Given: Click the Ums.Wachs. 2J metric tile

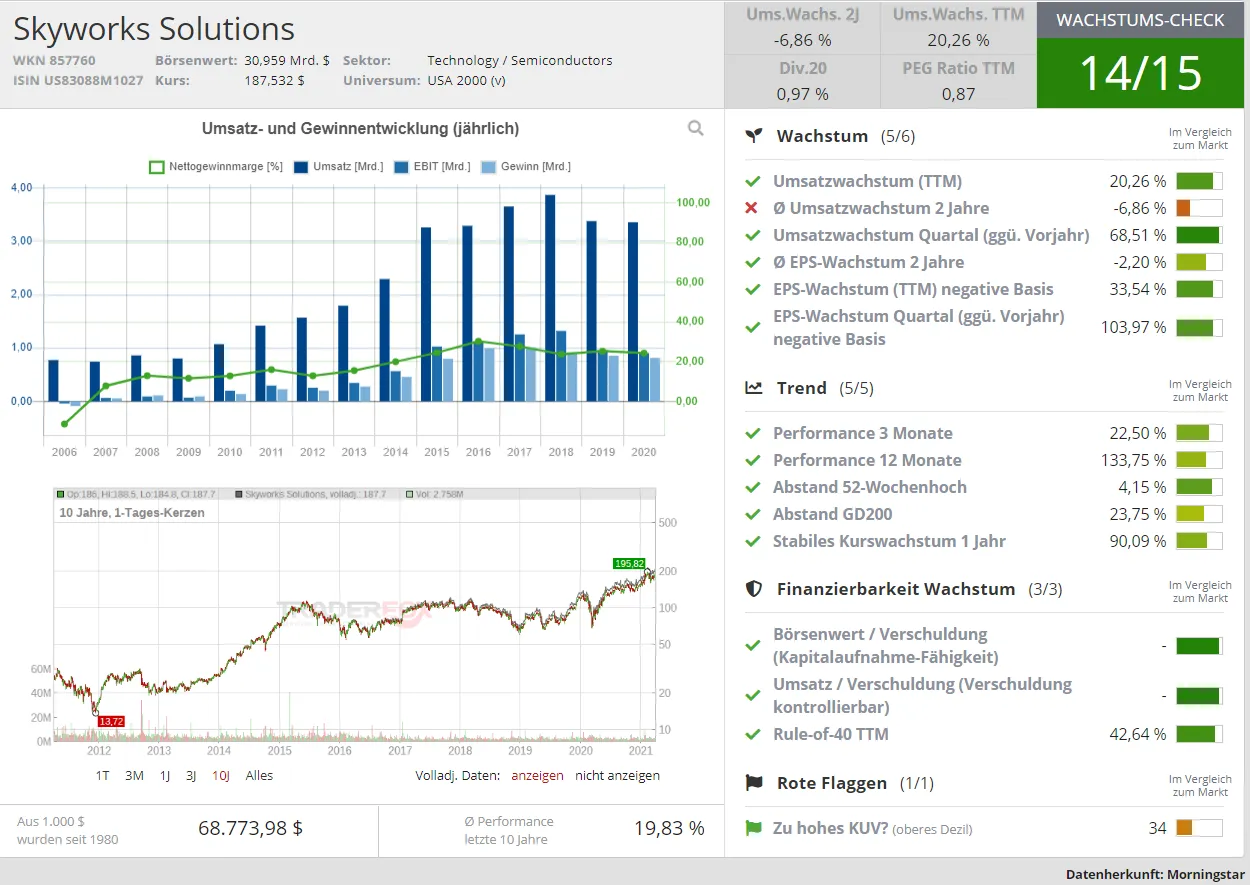Looking at the screenshot, I should pyautogui.click(x=802, y=28).
